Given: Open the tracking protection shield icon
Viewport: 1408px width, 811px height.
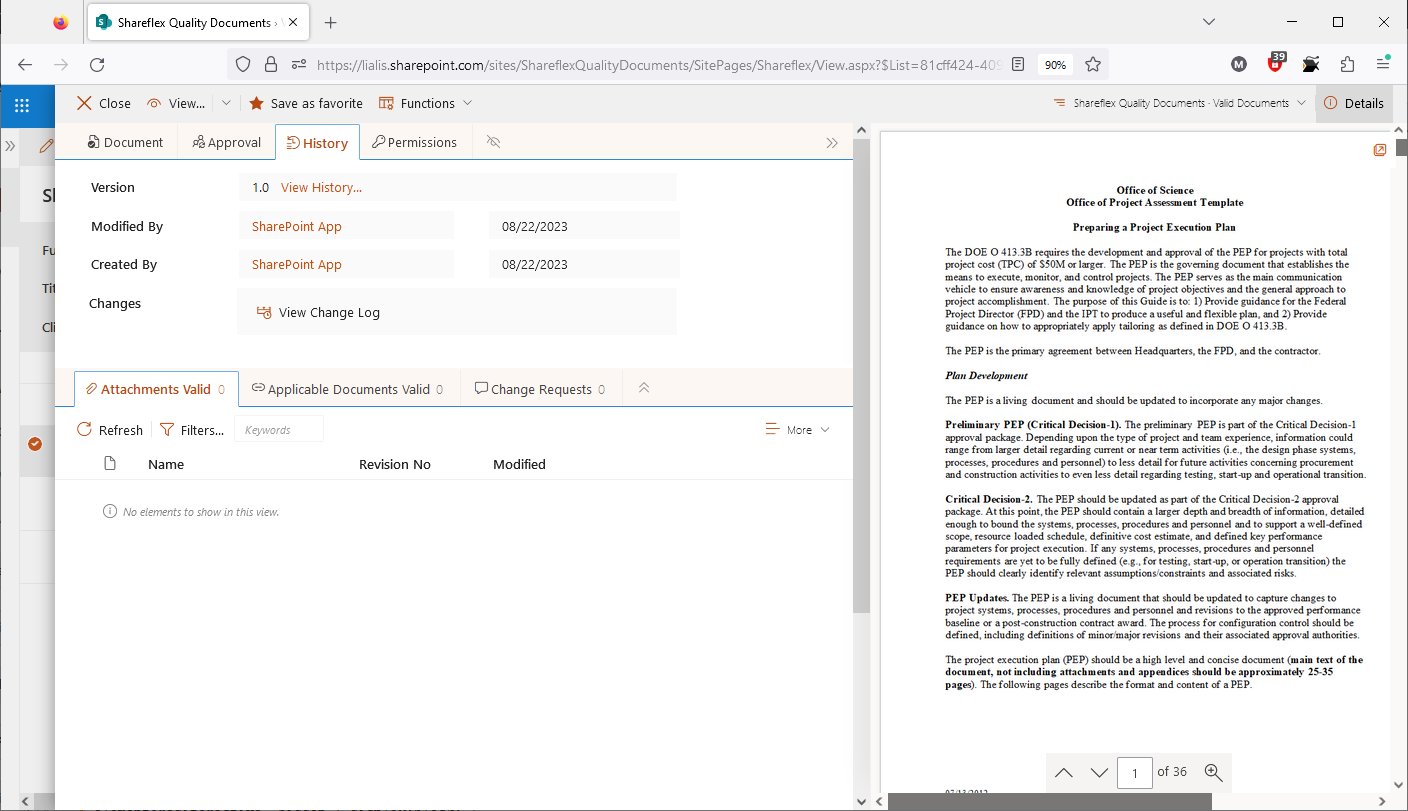Looking at the screenshot, I should pos(242,64).
